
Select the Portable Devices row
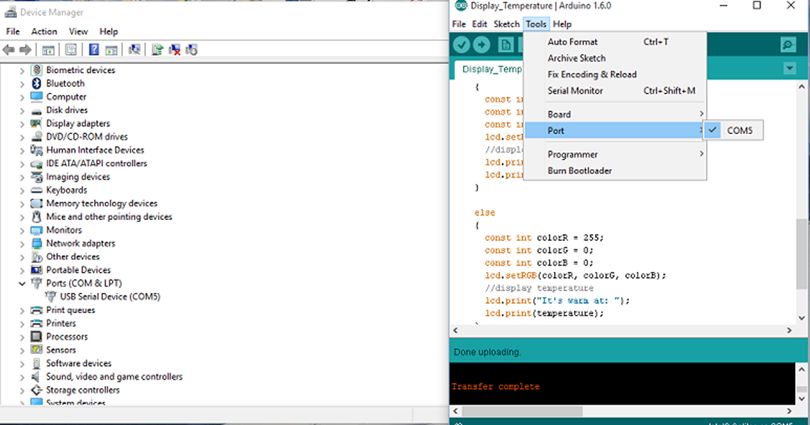click(79, 270)
